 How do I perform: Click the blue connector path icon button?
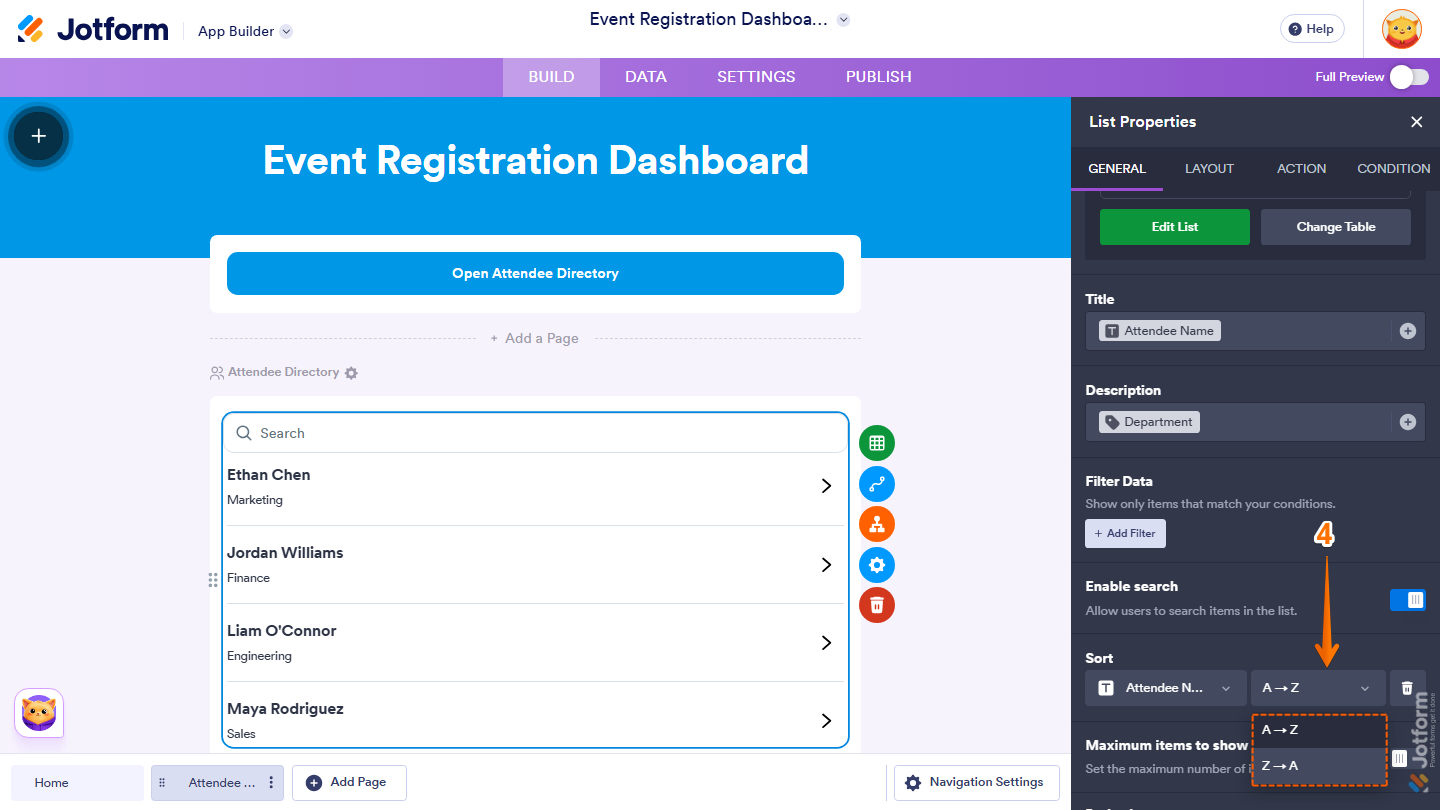point(877,484)
